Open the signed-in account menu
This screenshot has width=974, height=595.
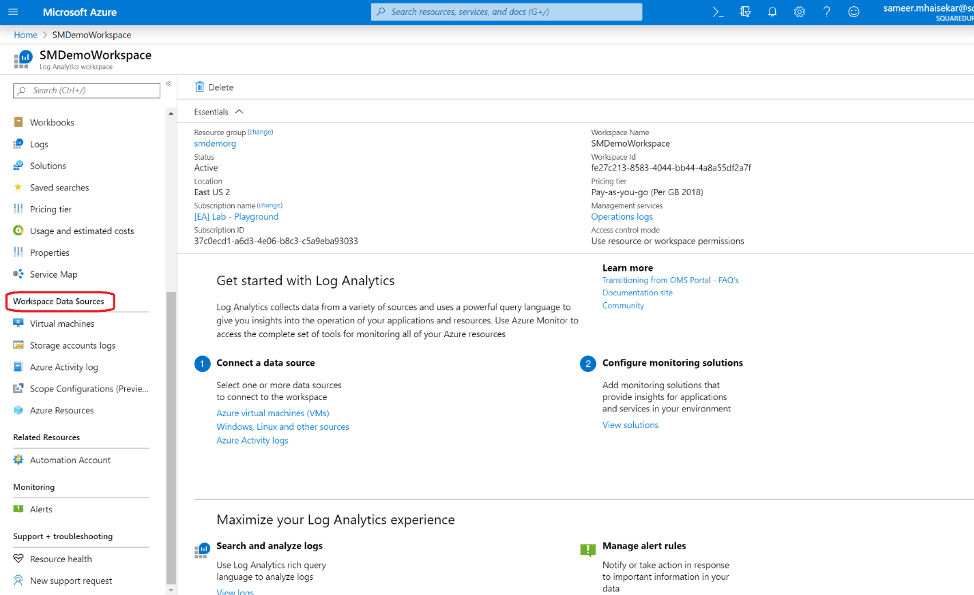[928, 12]
